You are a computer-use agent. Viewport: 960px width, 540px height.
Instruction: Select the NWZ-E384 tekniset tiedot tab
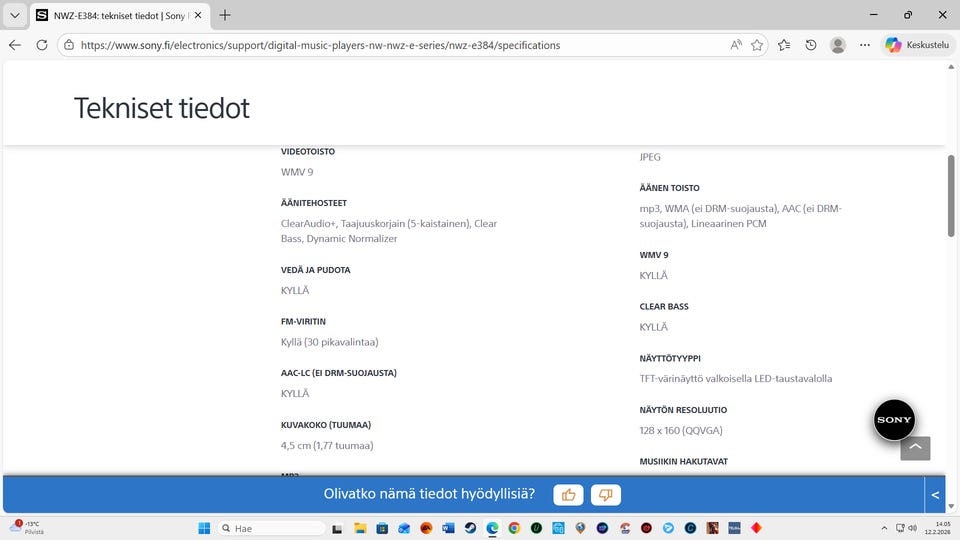(119, 16)
